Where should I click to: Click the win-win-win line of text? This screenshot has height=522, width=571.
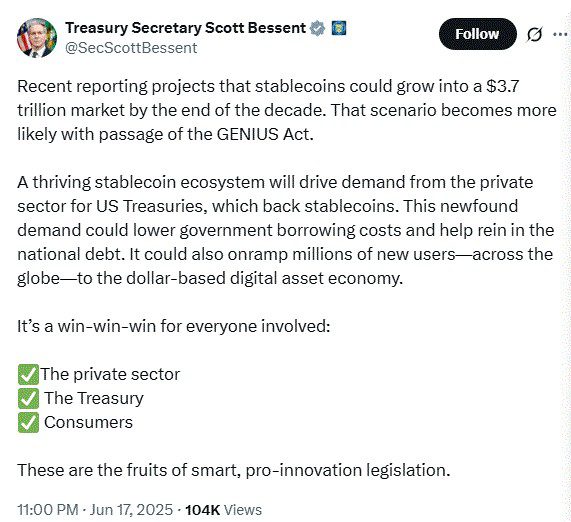[x=173, y=326]
